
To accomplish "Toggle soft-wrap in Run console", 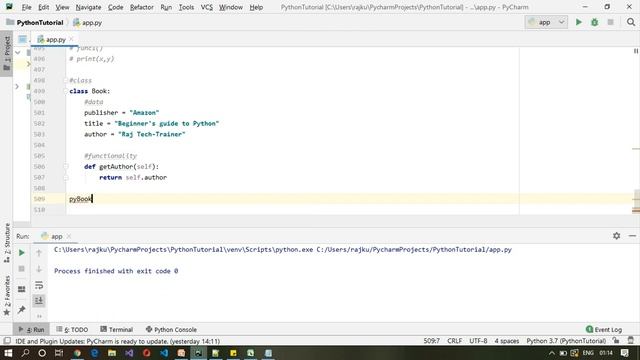I will click(39, 285).
